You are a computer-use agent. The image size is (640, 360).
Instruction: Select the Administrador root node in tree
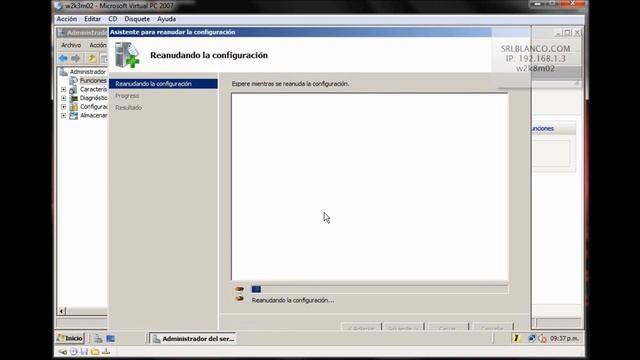pos(87,72)
